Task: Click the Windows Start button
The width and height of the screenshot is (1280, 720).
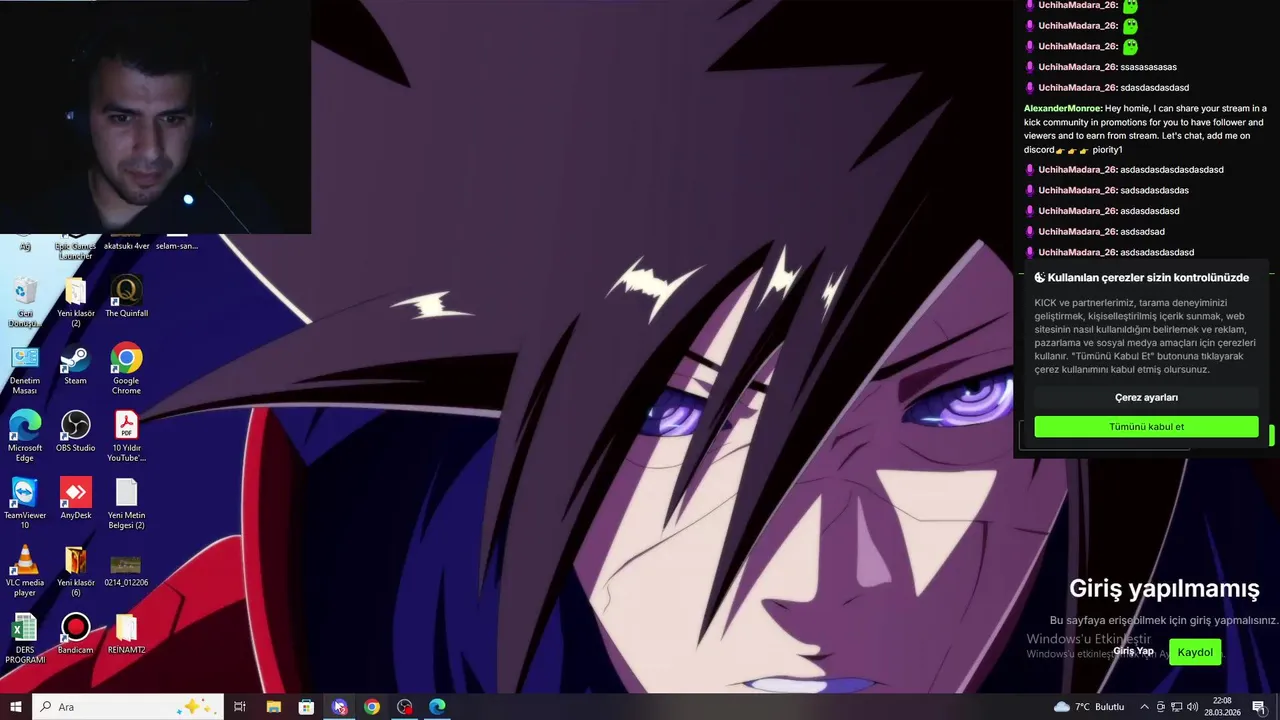Action: tap(16, 707)
